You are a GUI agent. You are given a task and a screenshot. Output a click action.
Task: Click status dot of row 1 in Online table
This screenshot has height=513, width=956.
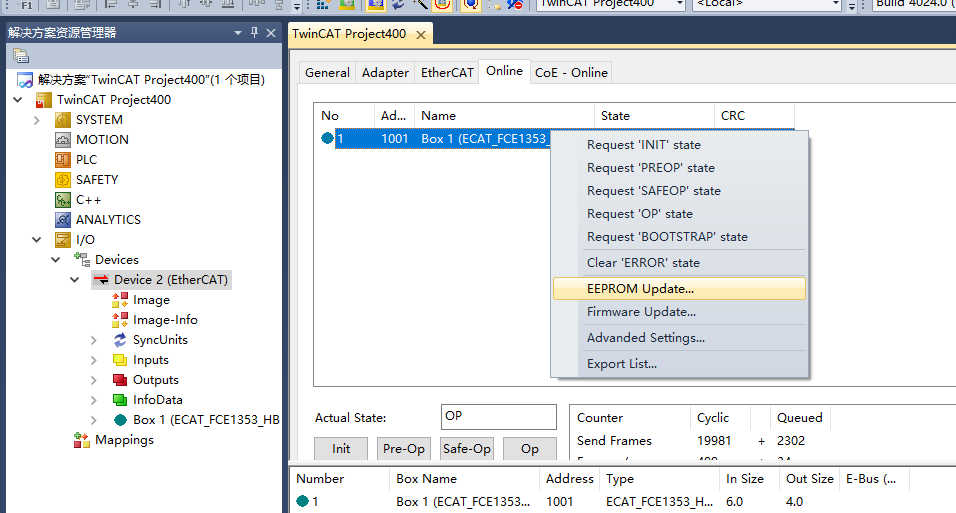[327, 138]
